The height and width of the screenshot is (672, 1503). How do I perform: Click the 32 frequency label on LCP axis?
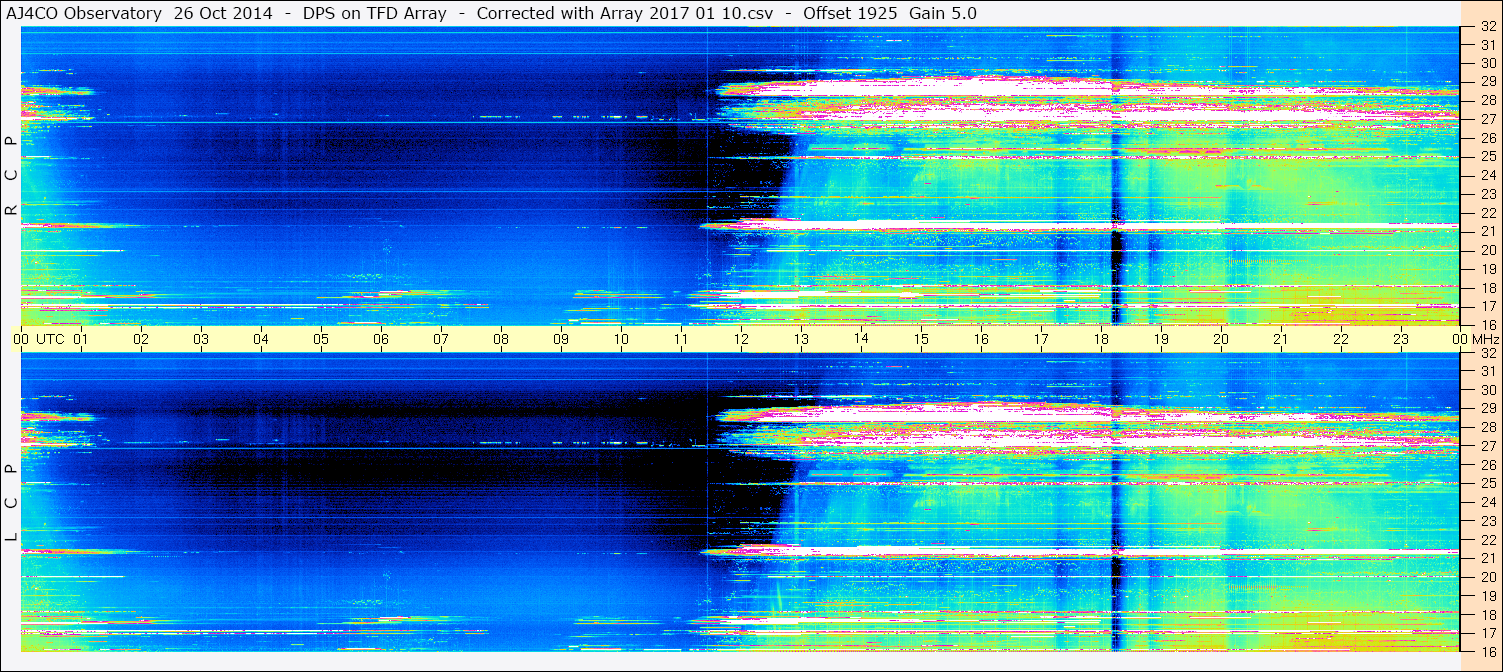coord(1487,353)
